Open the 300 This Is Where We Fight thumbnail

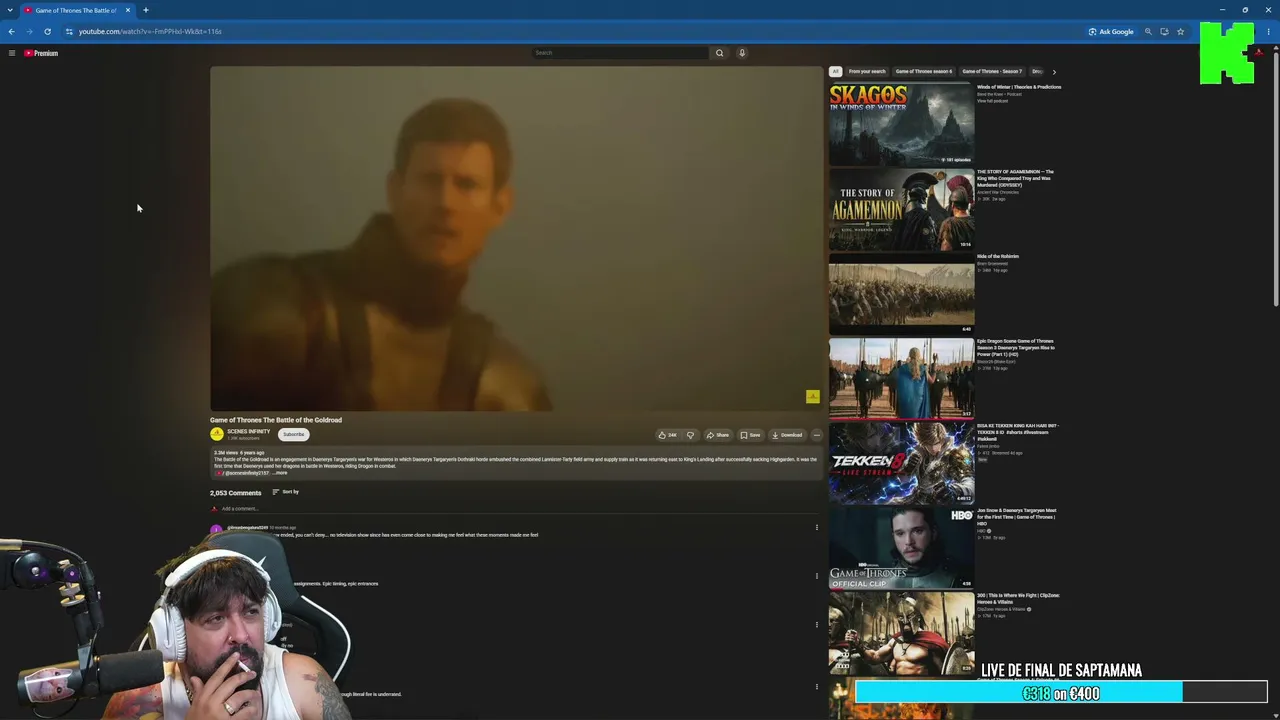pos(901,633)
